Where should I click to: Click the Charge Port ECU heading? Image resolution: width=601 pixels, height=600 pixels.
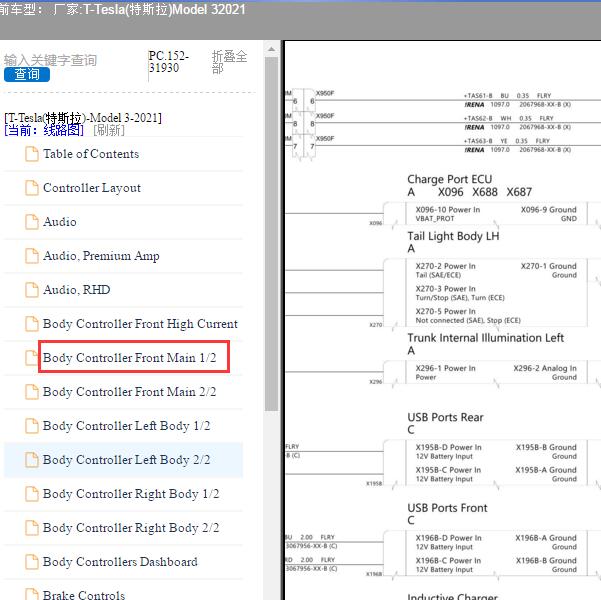pos(450,179)
